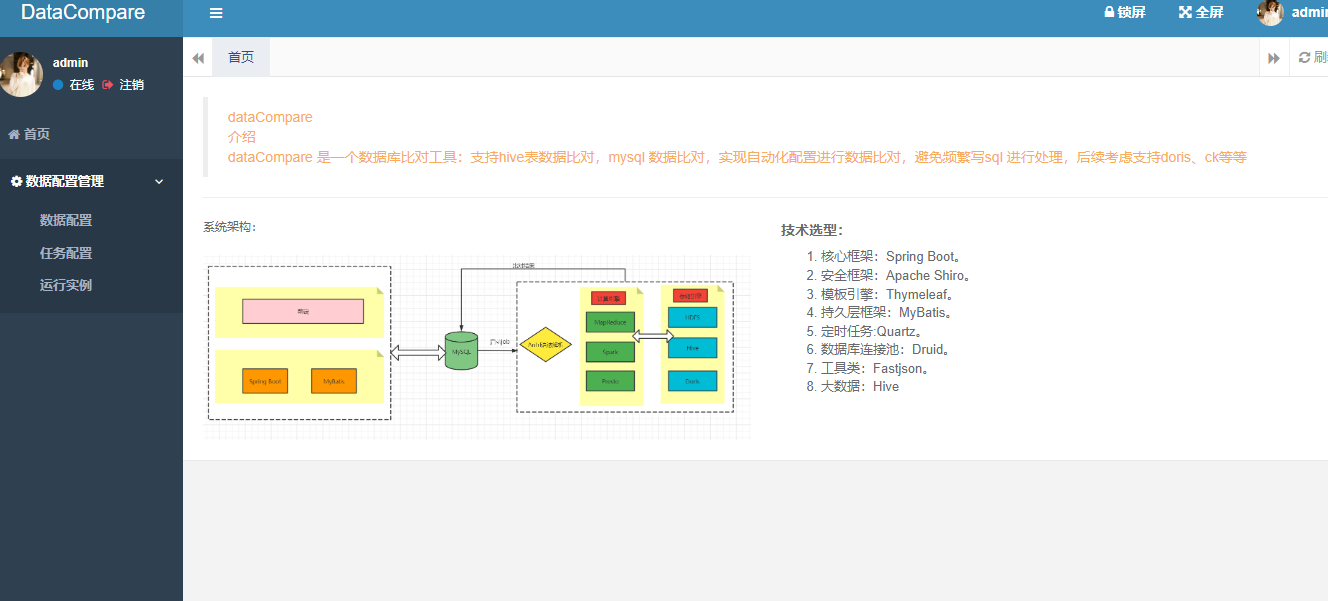
Task: Enter fullscreen with 全屏 icon
Action: click(x=1186, y=13)
